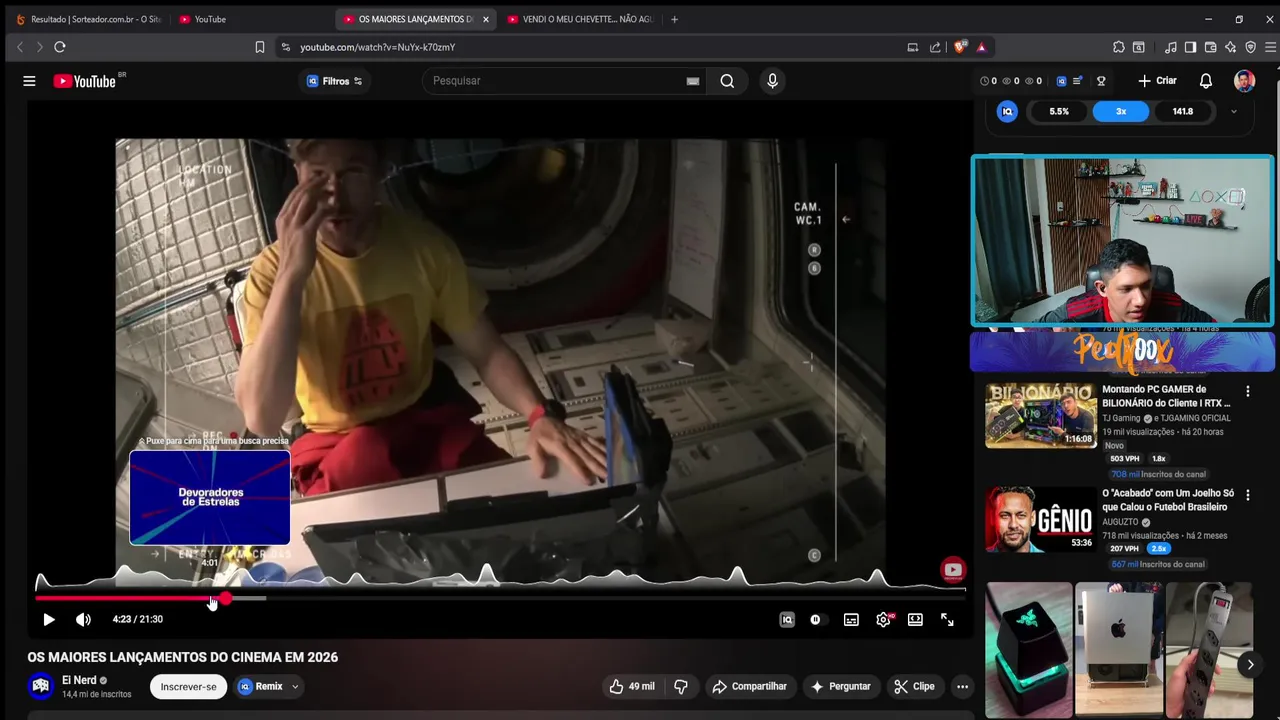Play the paused video
Image resolution: width=1280 pixels, height=720 pixels.
coord(48,620)
